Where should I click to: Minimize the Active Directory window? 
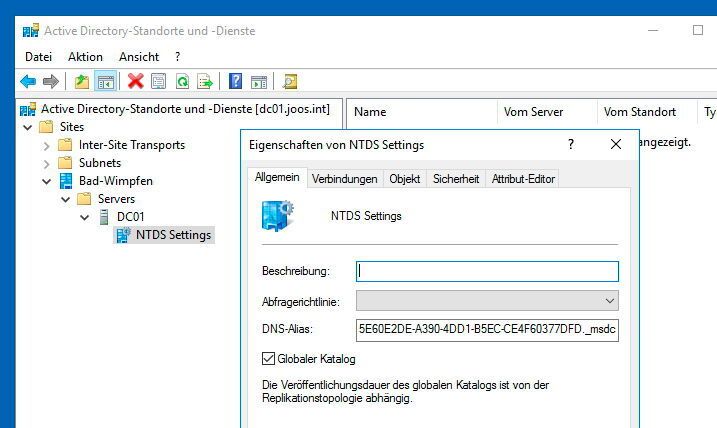pos(653,30)
